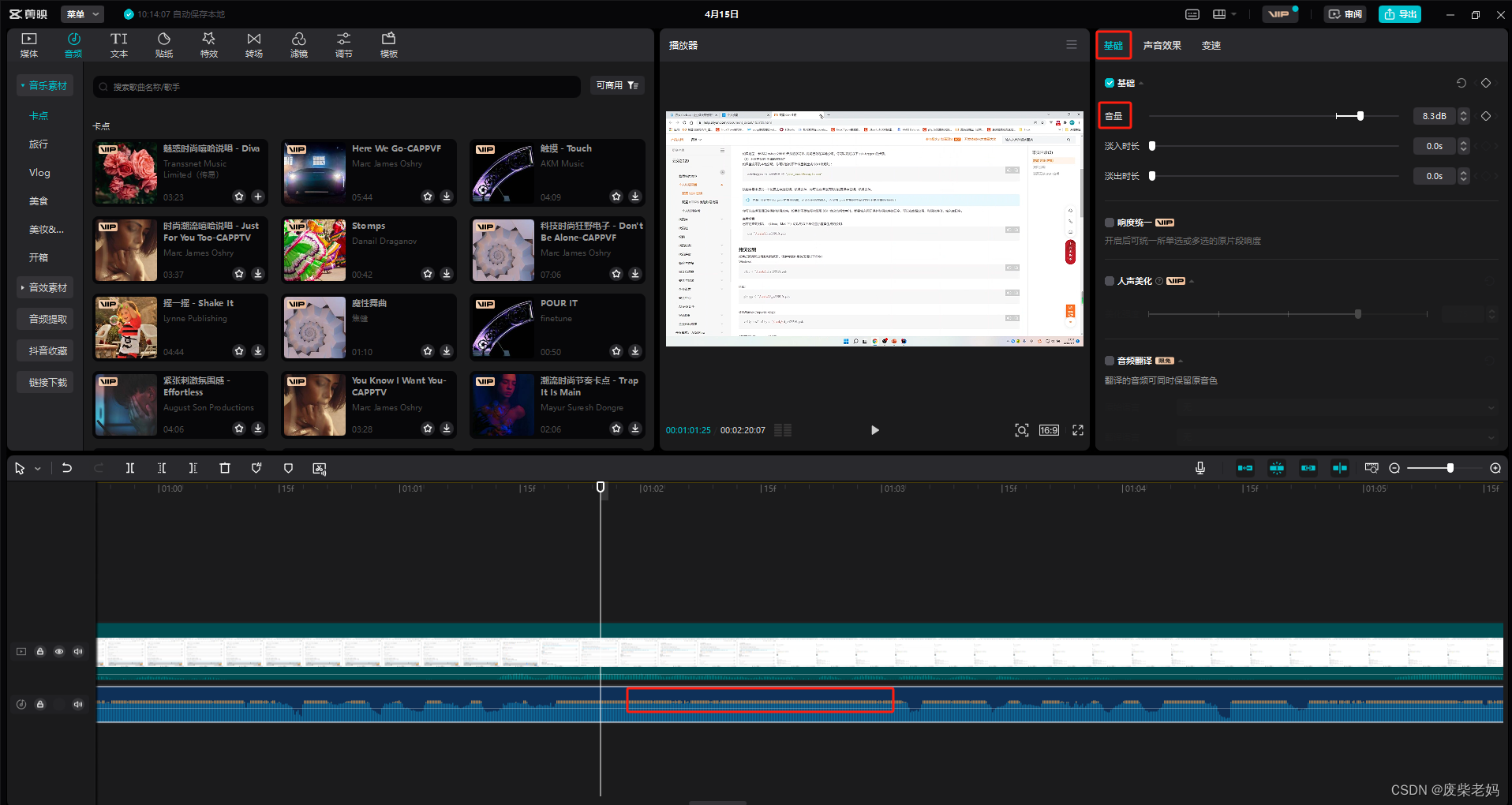The width and height of the screenshot is (1512, 805).
Task: Toggle main track magnet snapping button
Action: click(x=1245, y=468)
